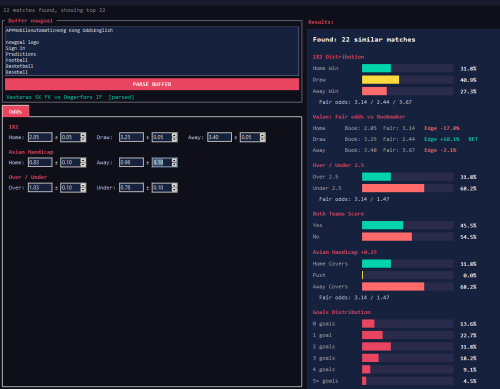Increase the 1X2 Home tolerance with up arrow

click(x=83, y=135)
